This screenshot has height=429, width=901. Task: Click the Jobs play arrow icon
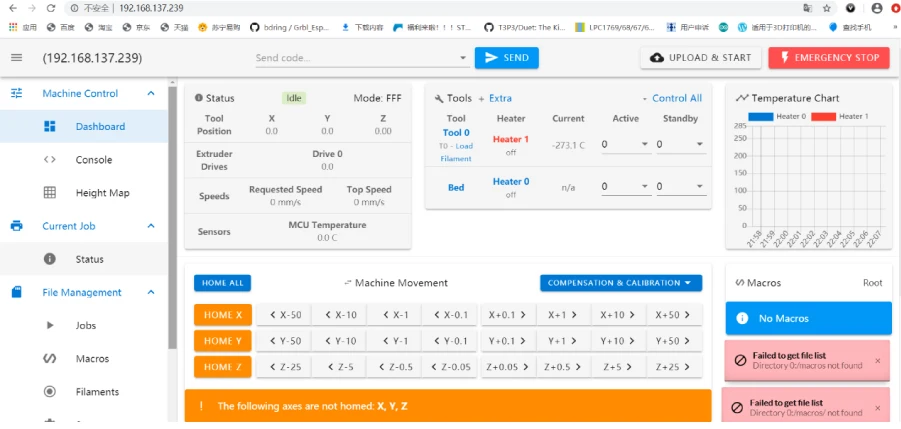click(50, 326)
